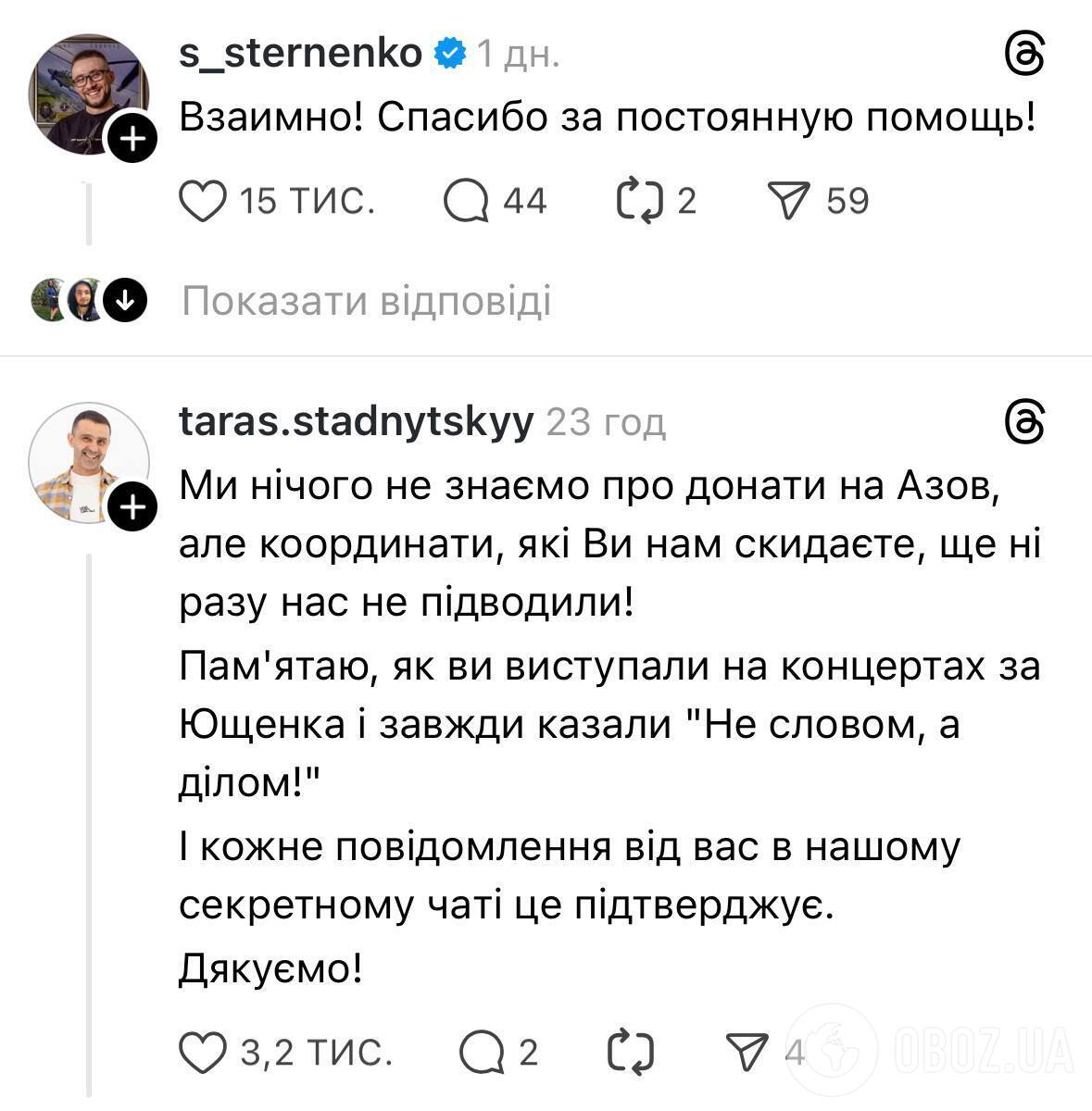
Task: Open the '1 дн.' timestamp on s_sternenko's comment
Action: coord(517,55)
